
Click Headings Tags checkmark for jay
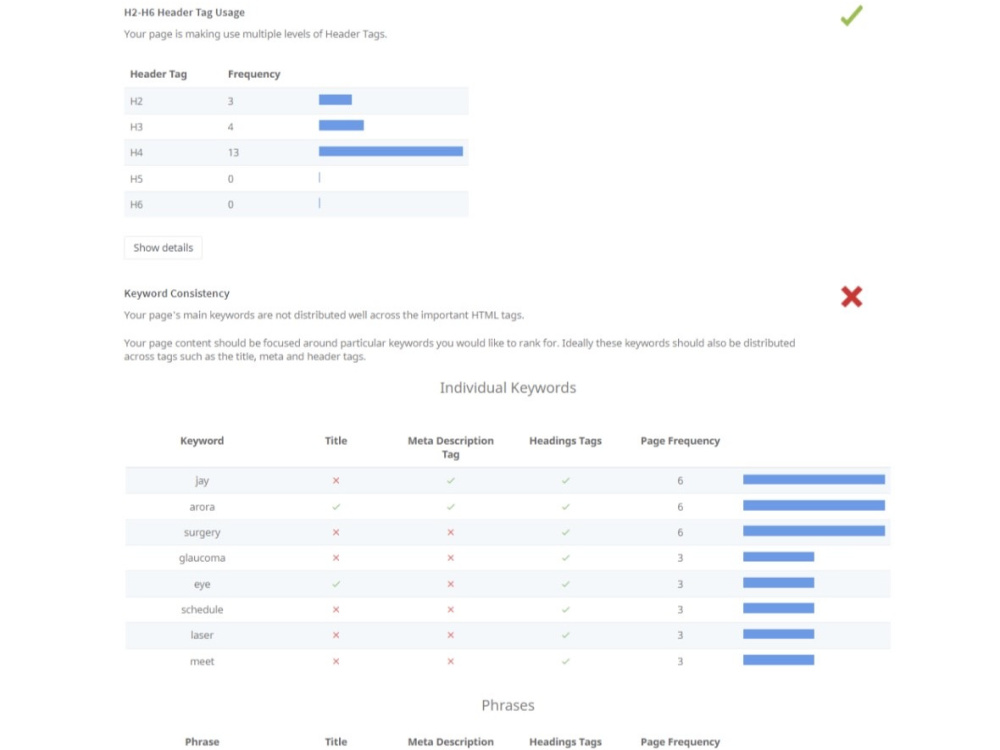click(x=566, y=480)
